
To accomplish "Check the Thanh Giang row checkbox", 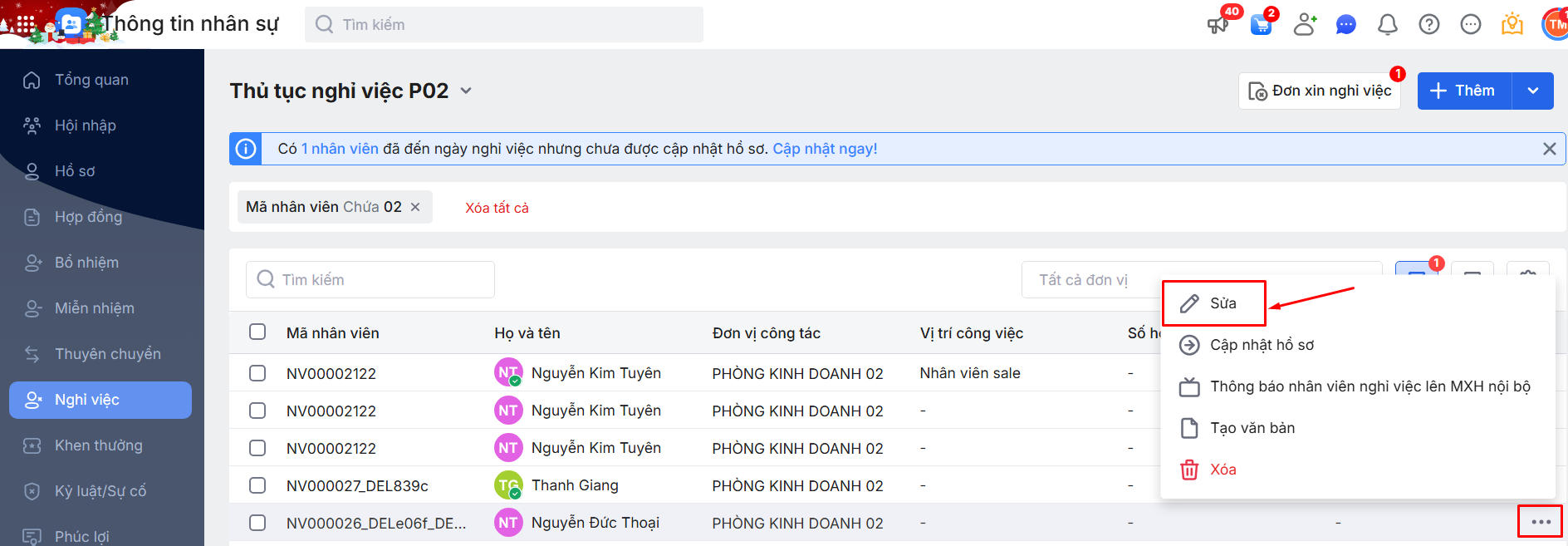I will [x=257, y=485].
